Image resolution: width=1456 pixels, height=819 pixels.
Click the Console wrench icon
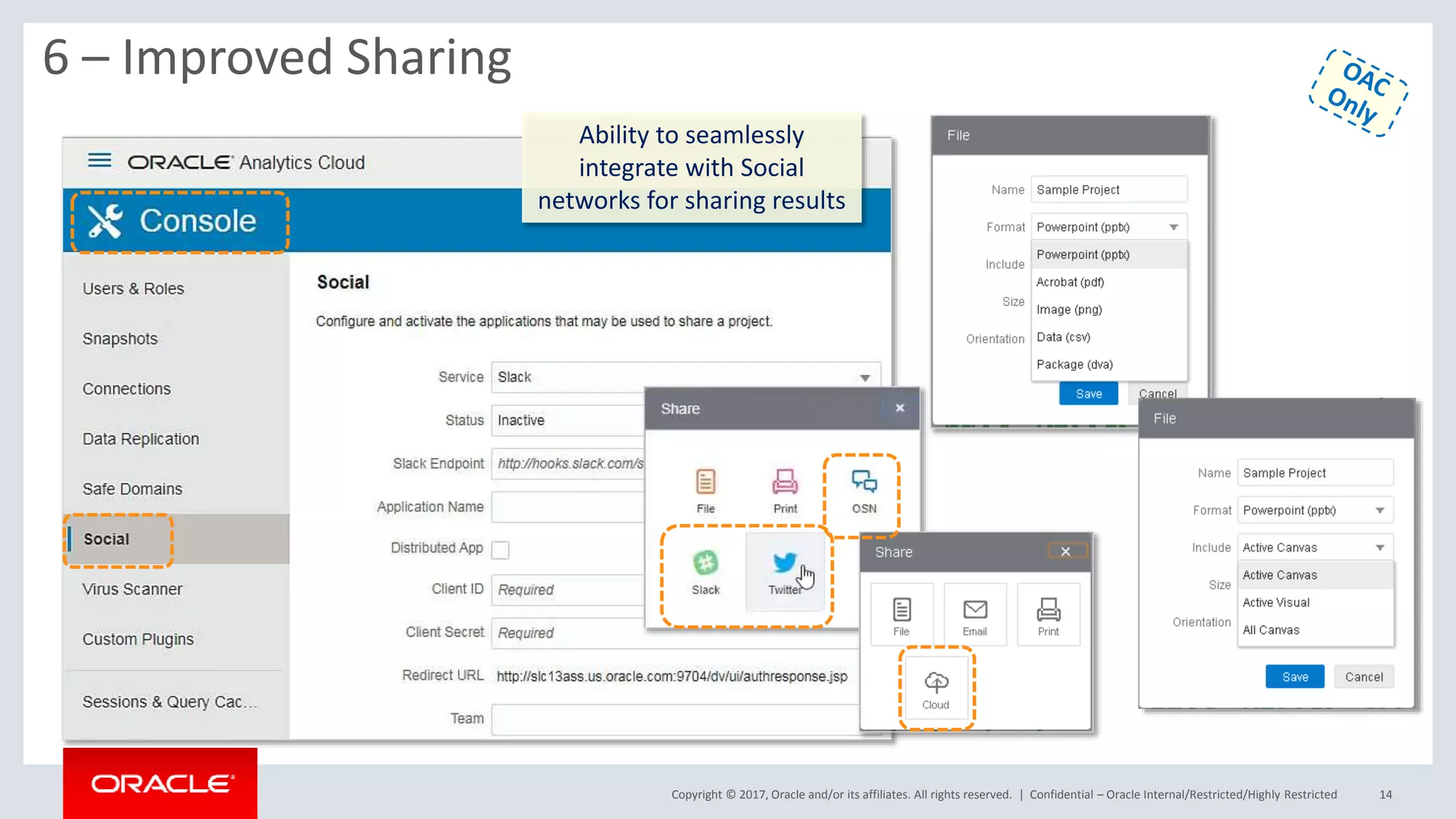pos(105,221)
